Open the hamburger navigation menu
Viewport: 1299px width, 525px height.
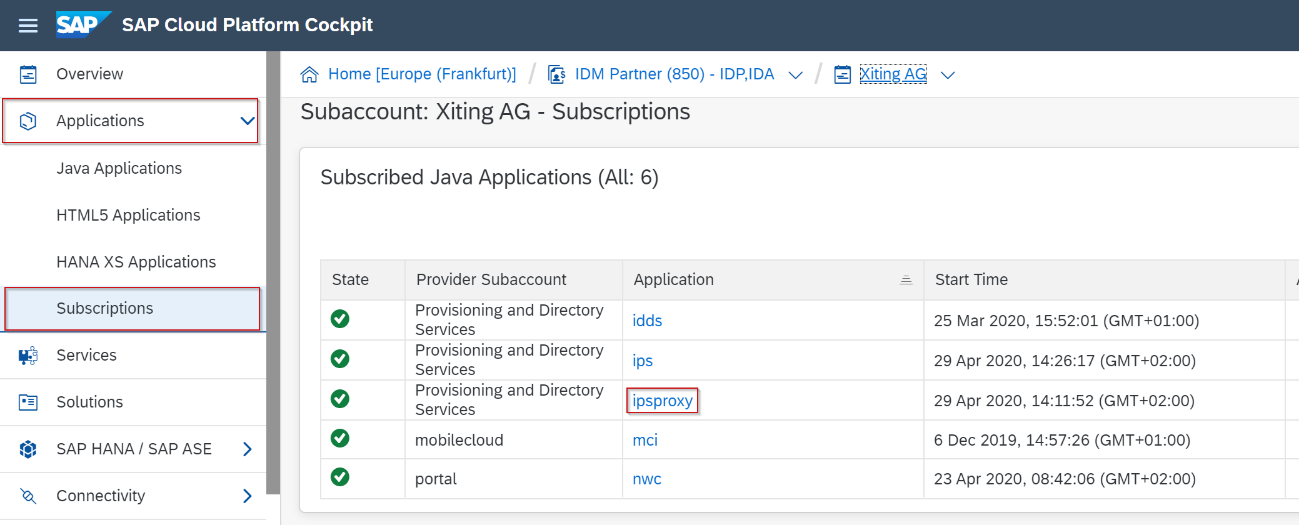click(x=28, y=25)
